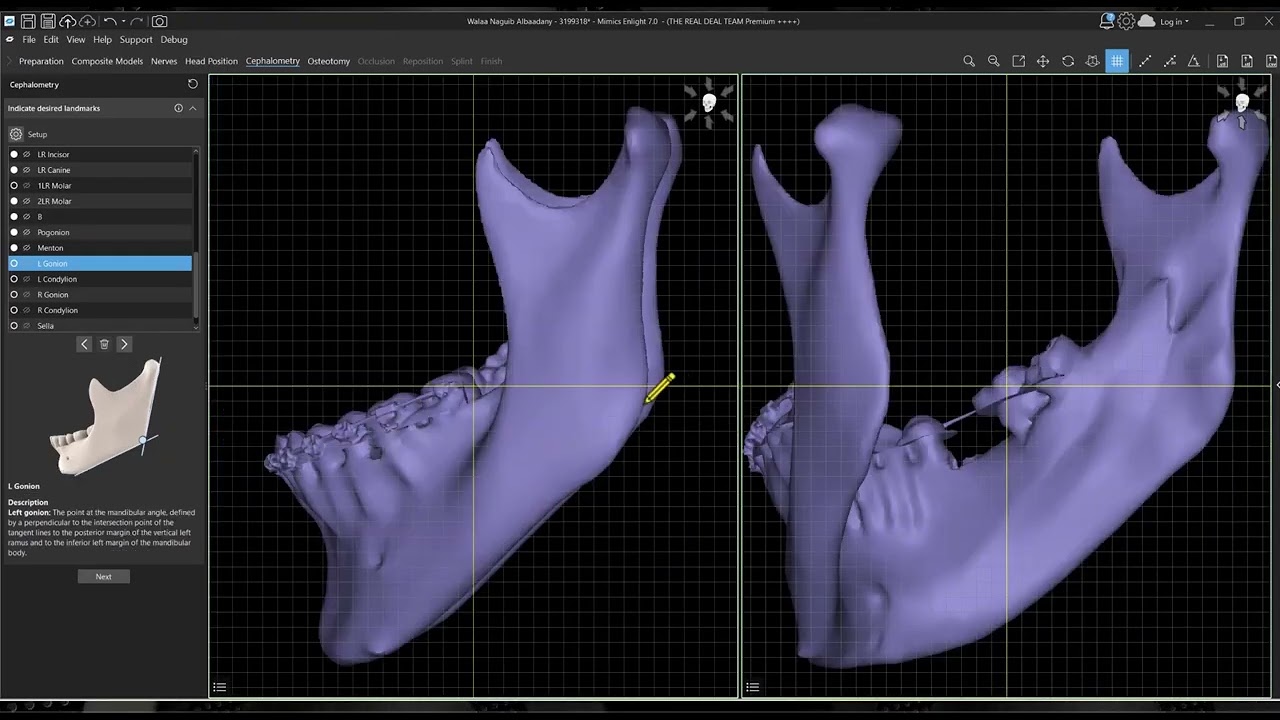The width and height of the screenshot is (1280, 720).
Task: Click the L Gonion mandible reference thumbnail
Action: click(x=107, y=417)
